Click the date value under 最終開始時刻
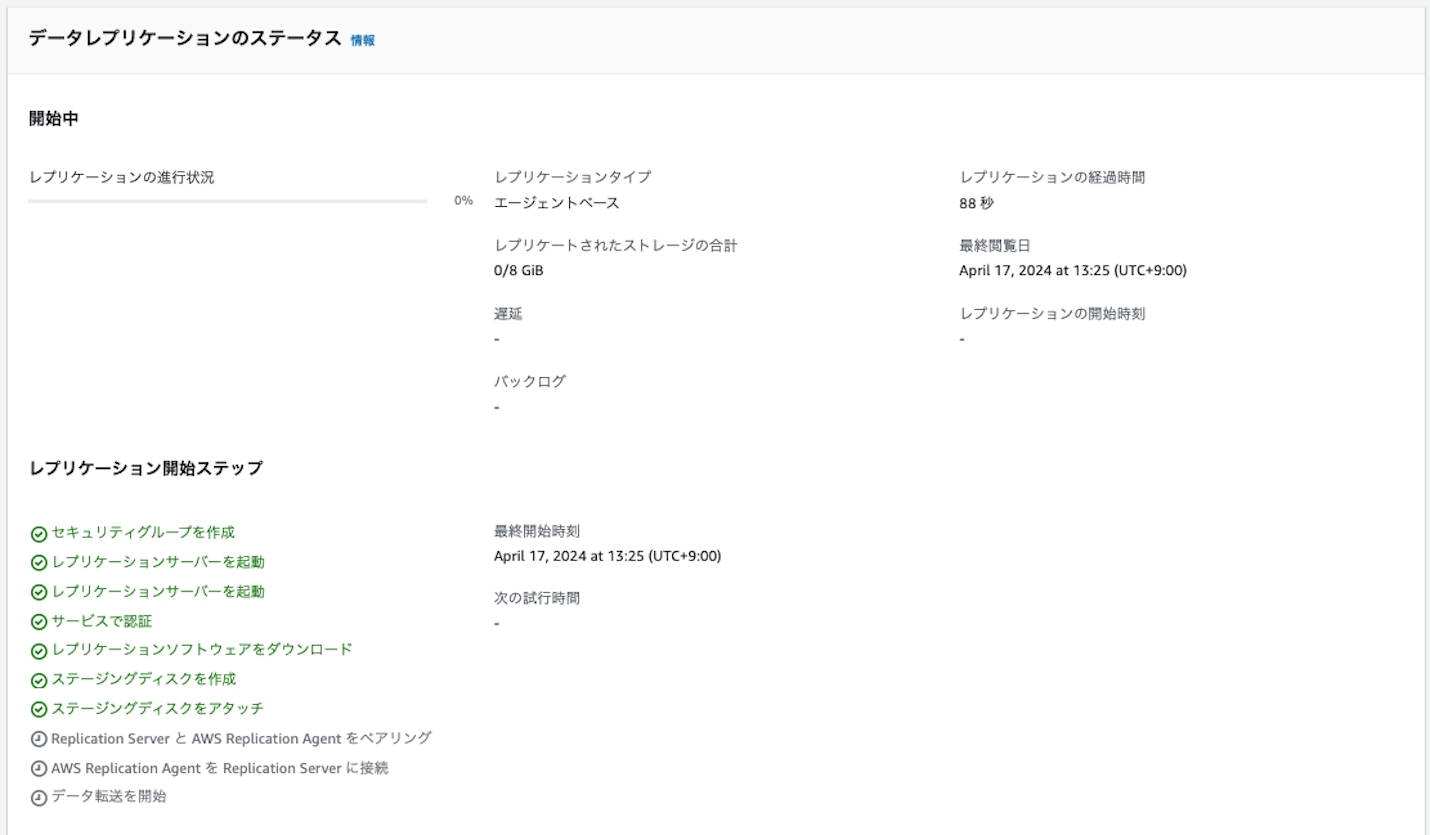This screenshot has height=835, width=1430. 608,556
